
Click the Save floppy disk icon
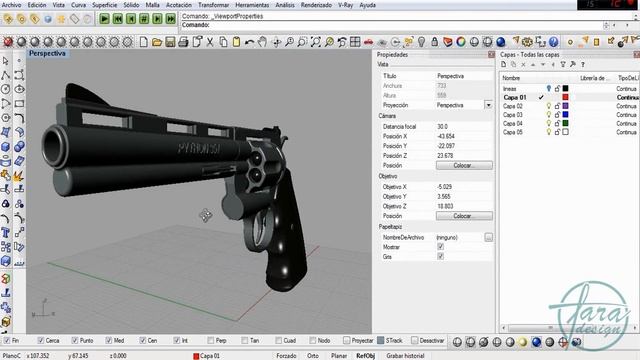pyautogui.click(x=170, y=42)
